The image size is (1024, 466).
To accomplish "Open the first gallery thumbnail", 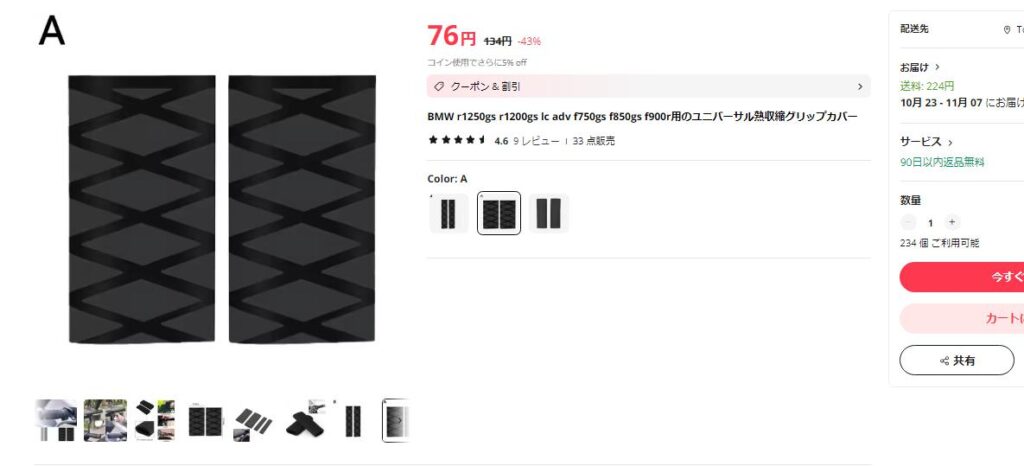I will coord(56,421).
